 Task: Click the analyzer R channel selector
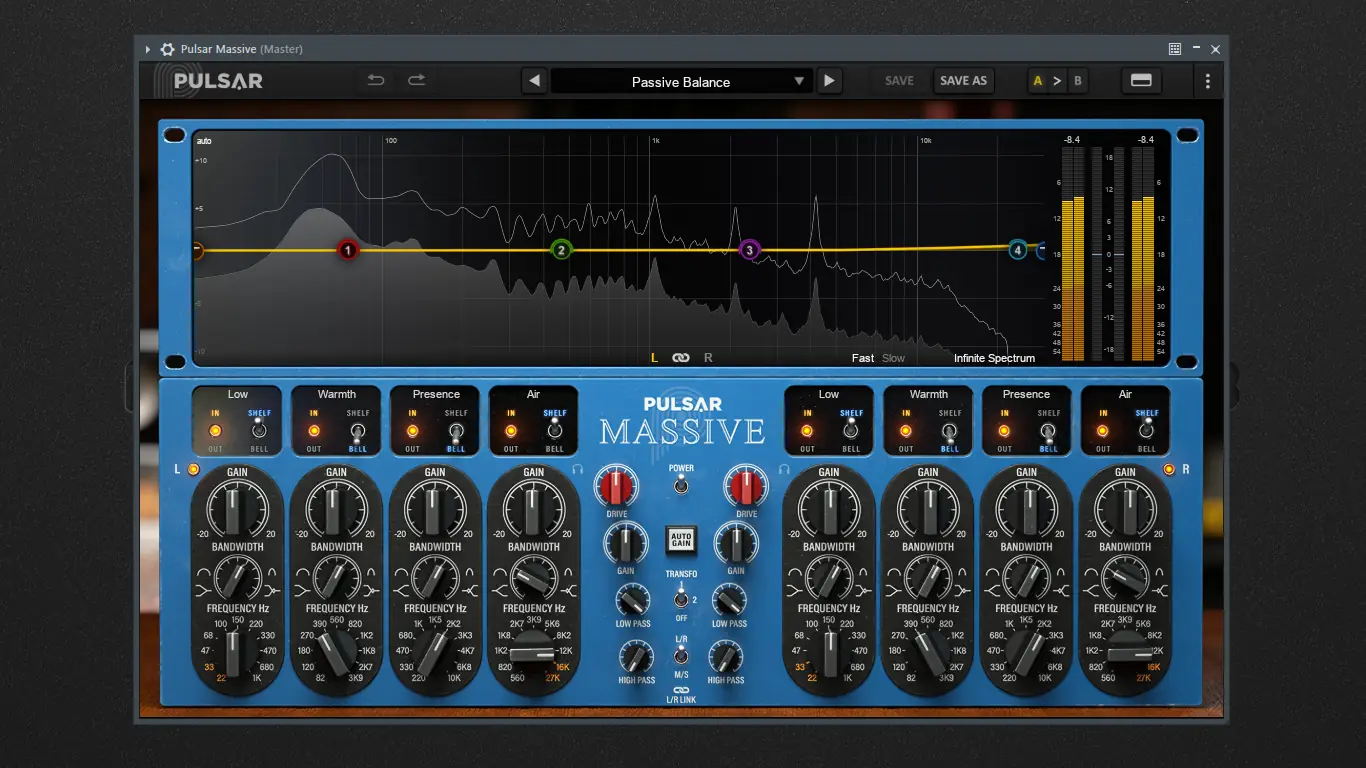tap(708, 358)
